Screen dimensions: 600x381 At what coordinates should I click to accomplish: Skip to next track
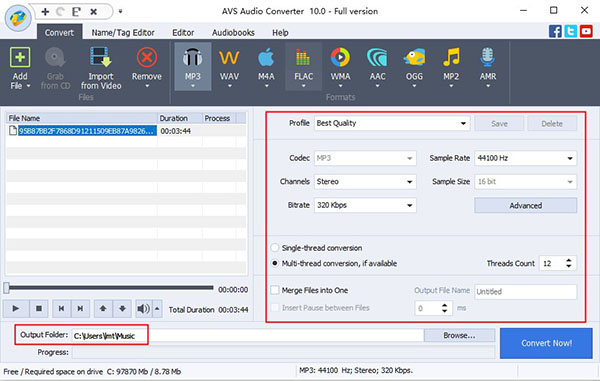coord(80,308)
